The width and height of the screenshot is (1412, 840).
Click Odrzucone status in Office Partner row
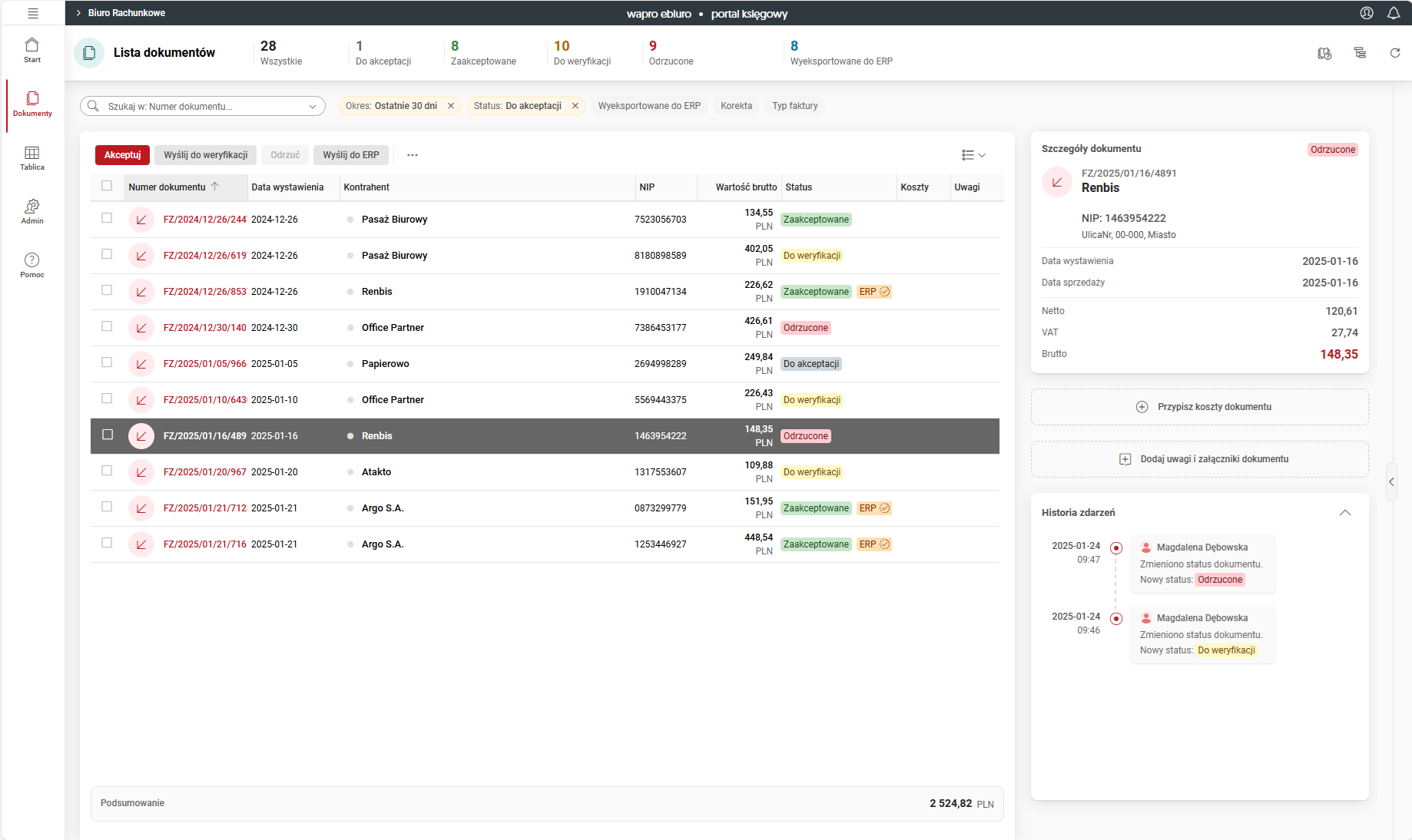806,328
